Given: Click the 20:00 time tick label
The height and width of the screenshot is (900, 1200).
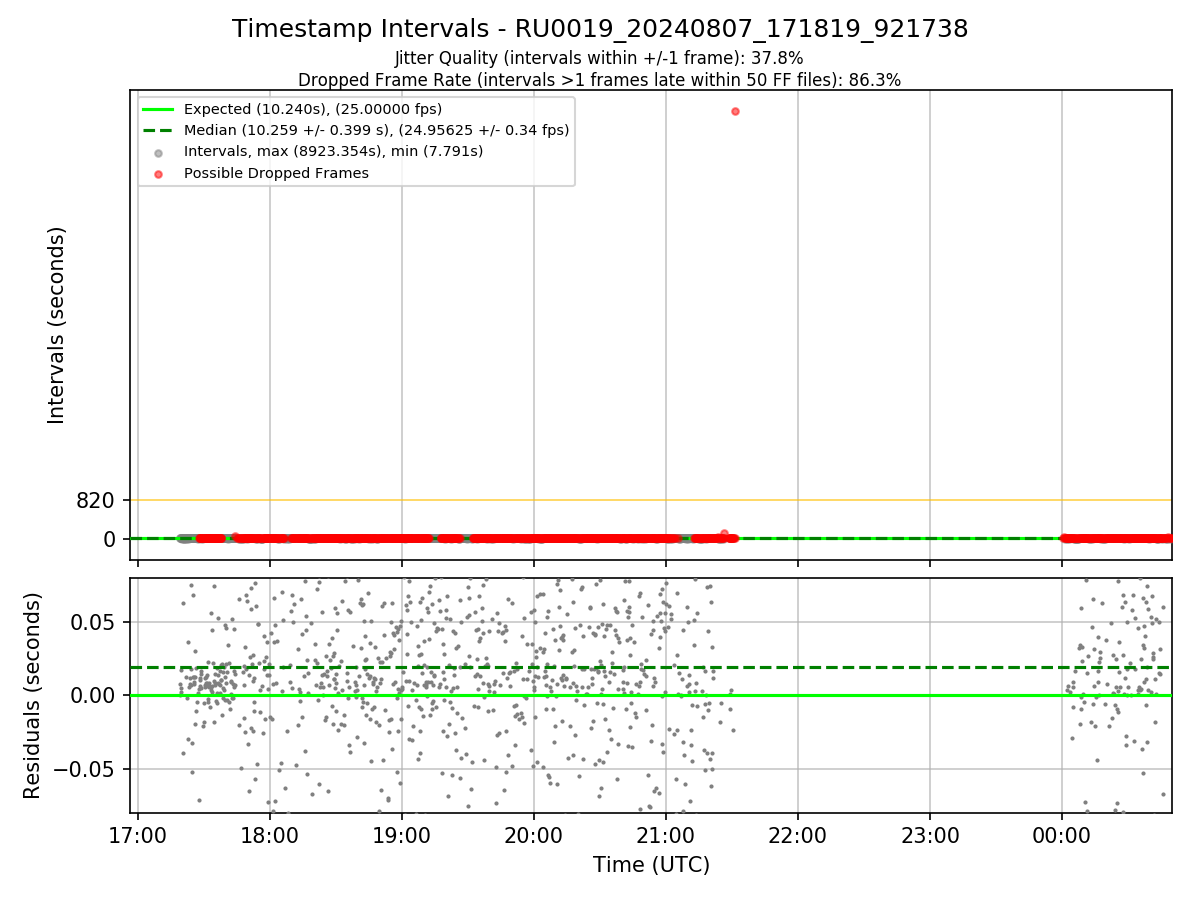Looking at the screenshot, I should point(534,835).
